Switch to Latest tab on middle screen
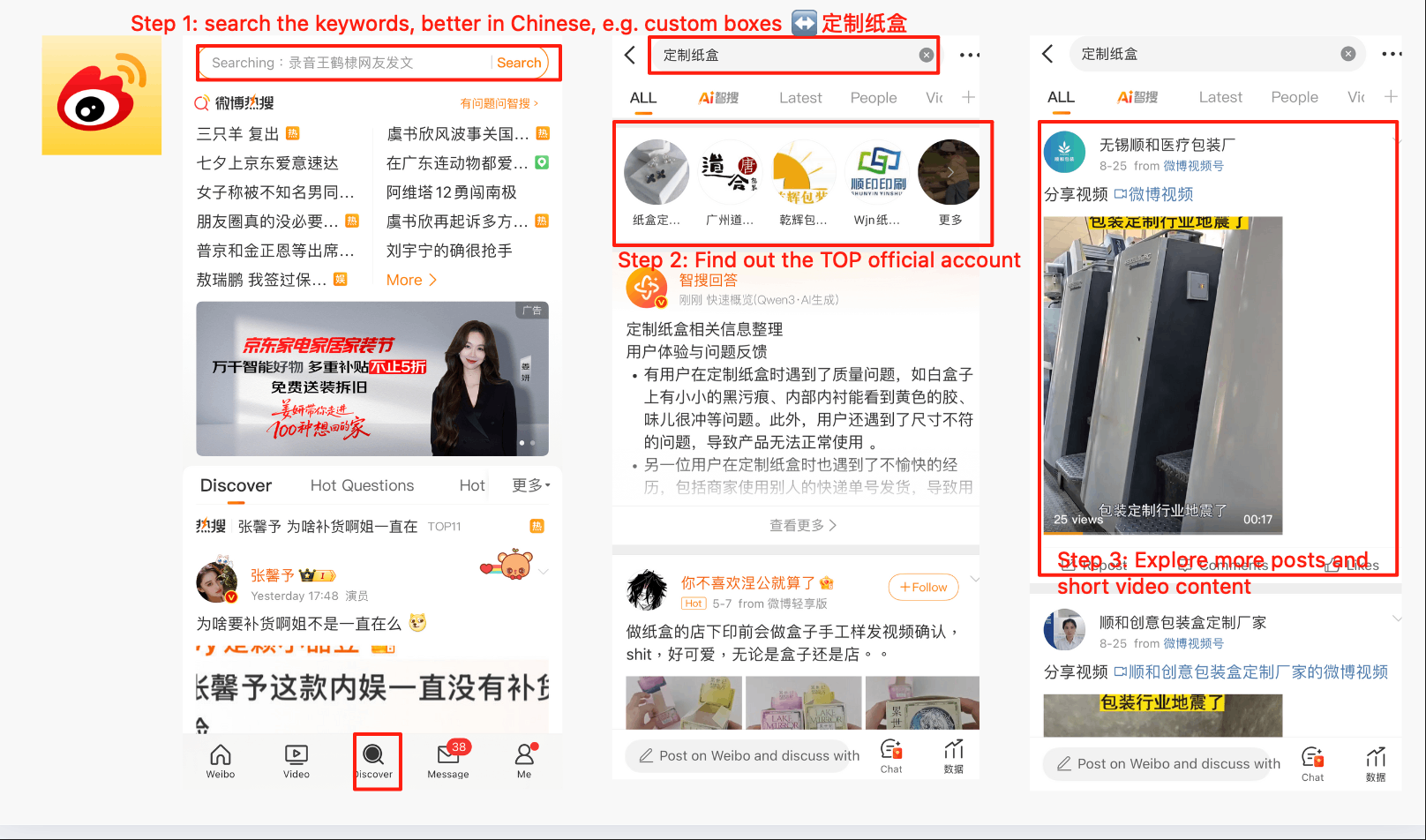This screenshot has height=840, width=1426. coord(800,98)
